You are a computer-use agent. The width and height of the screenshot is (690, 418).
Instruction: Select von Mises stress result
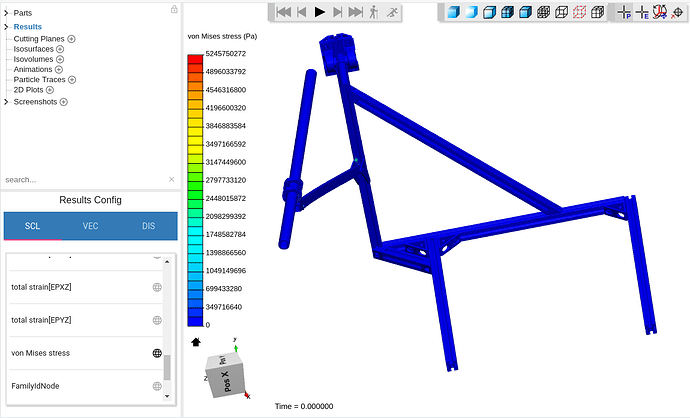point(40,353)
